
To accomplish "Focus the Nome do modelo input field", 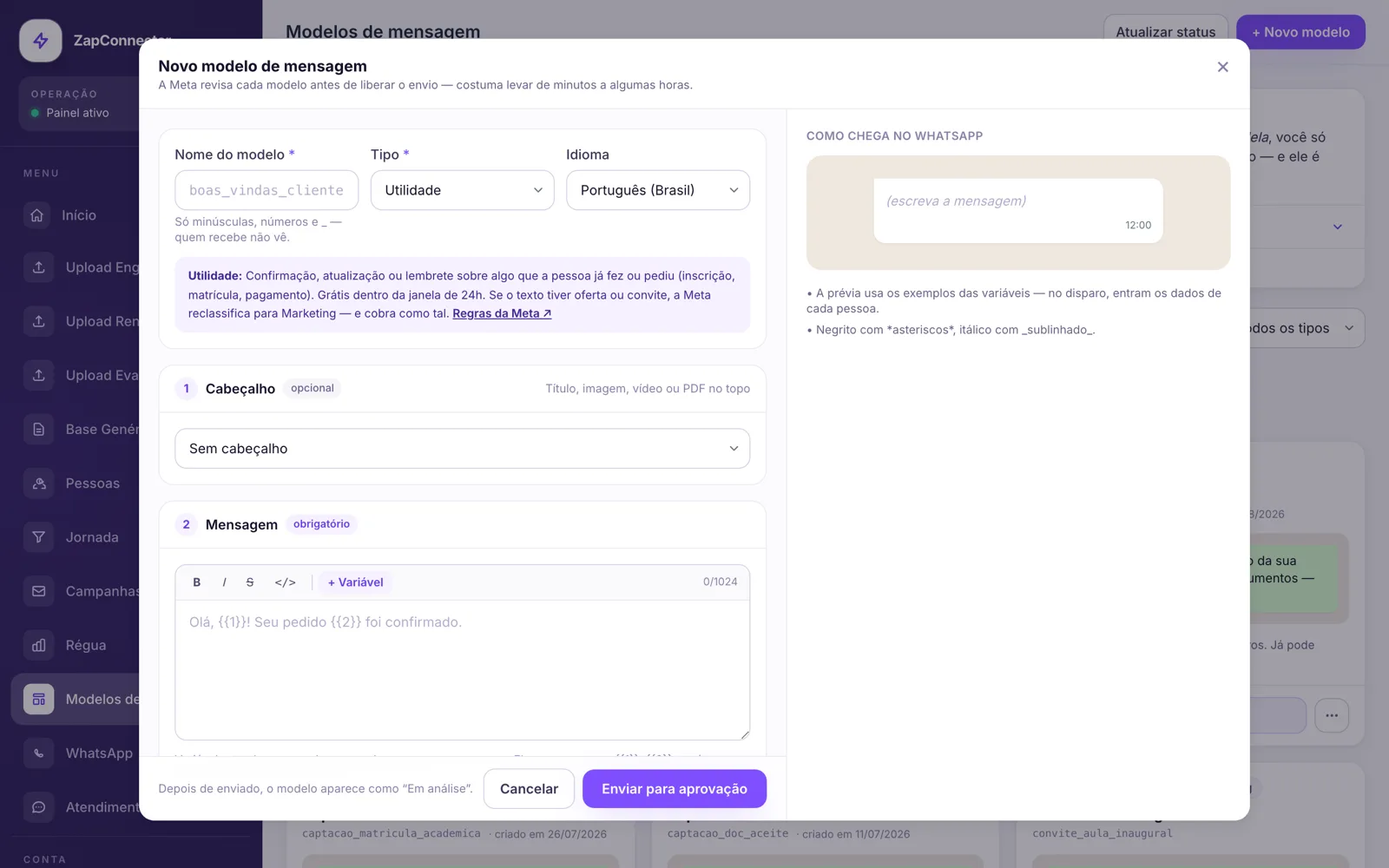I will point(267,190).
